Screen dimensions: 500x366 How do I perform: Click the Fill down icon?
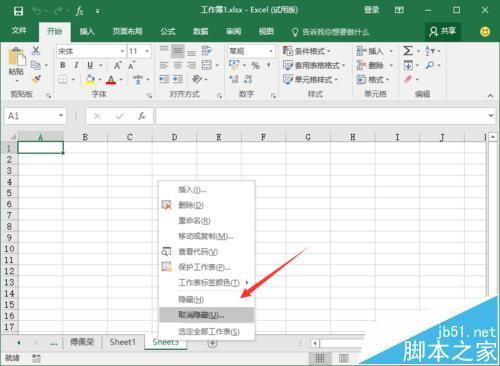tap(408, 65)
